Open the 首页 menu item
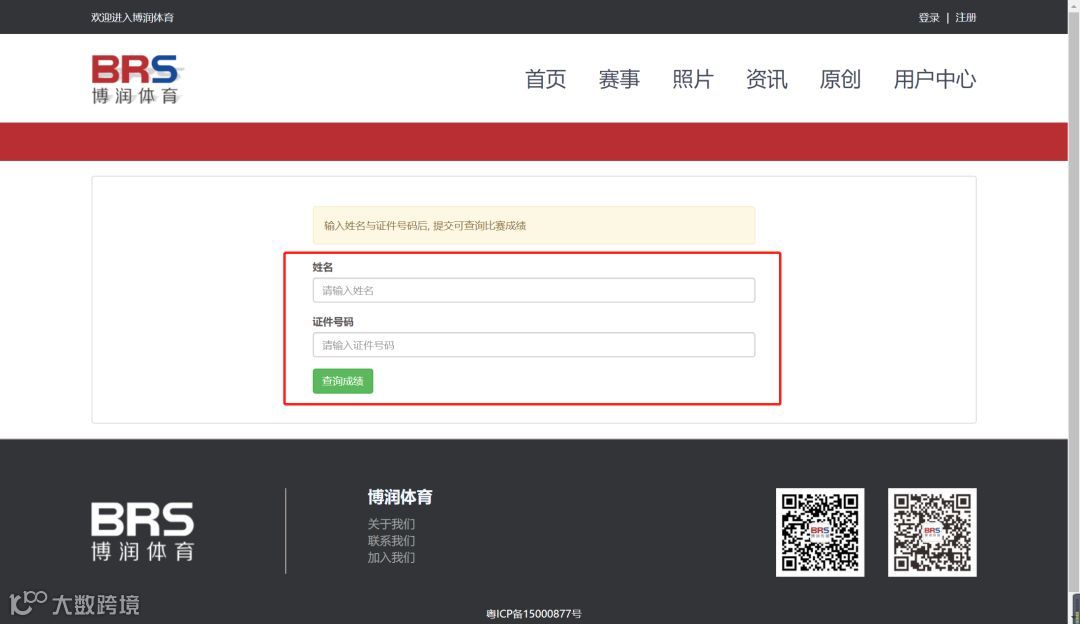The width and height of the screenshot is (1080, 624). point(546,79)
